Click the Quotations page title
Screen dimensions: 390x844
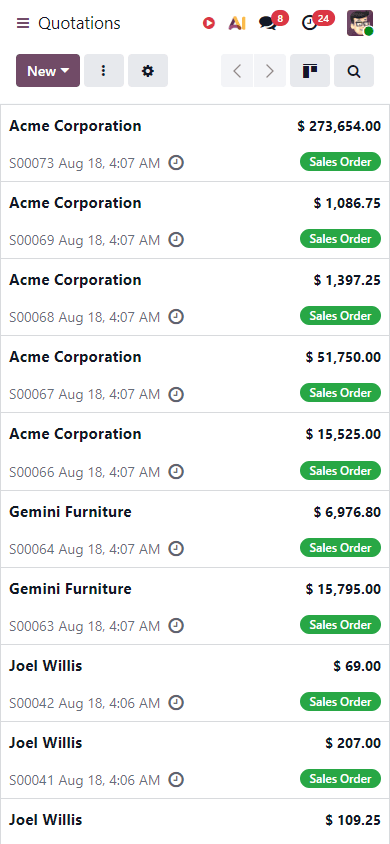click(x=80, y=23)
